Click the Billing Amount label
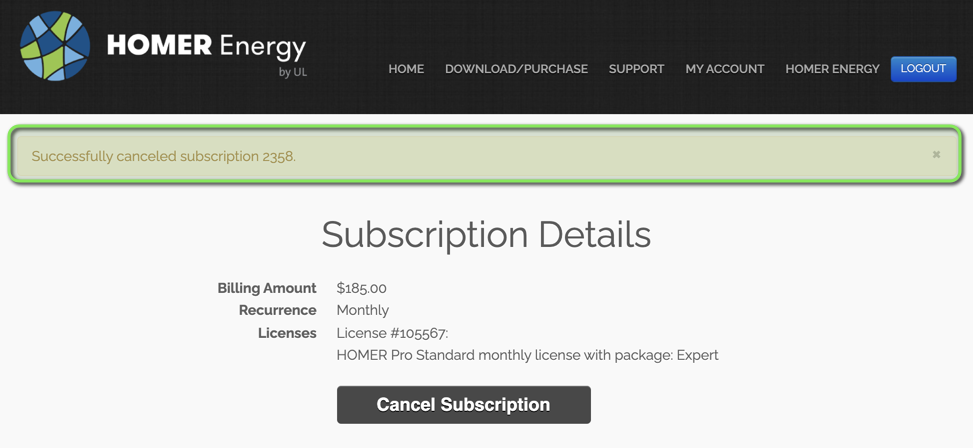 click(267, 288)
